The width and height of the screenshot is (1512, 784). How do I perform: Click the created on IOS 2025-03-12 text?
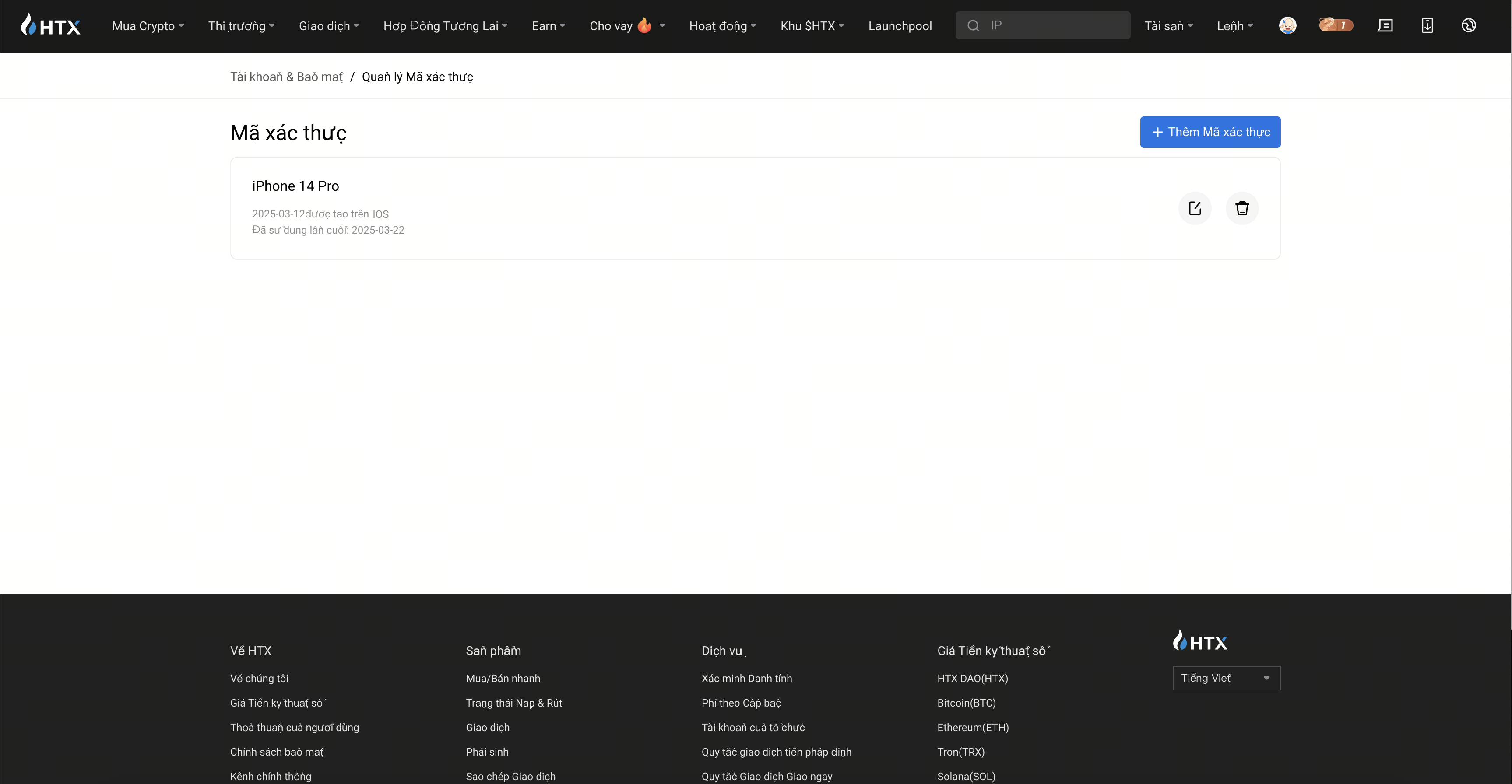[x=320, y=214]
